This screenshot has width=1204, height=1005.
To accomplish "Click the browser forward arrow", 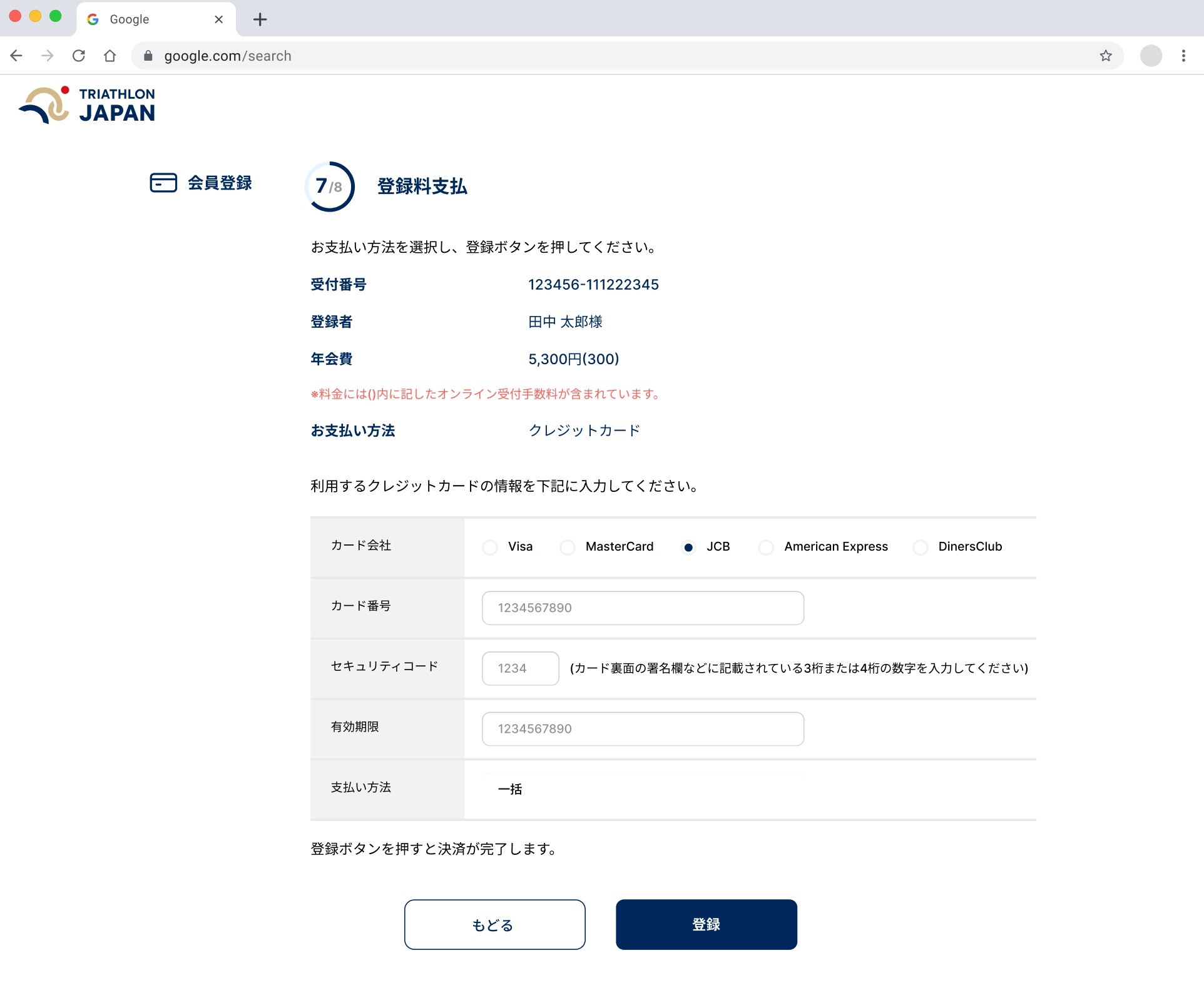I will pos(48,56).
